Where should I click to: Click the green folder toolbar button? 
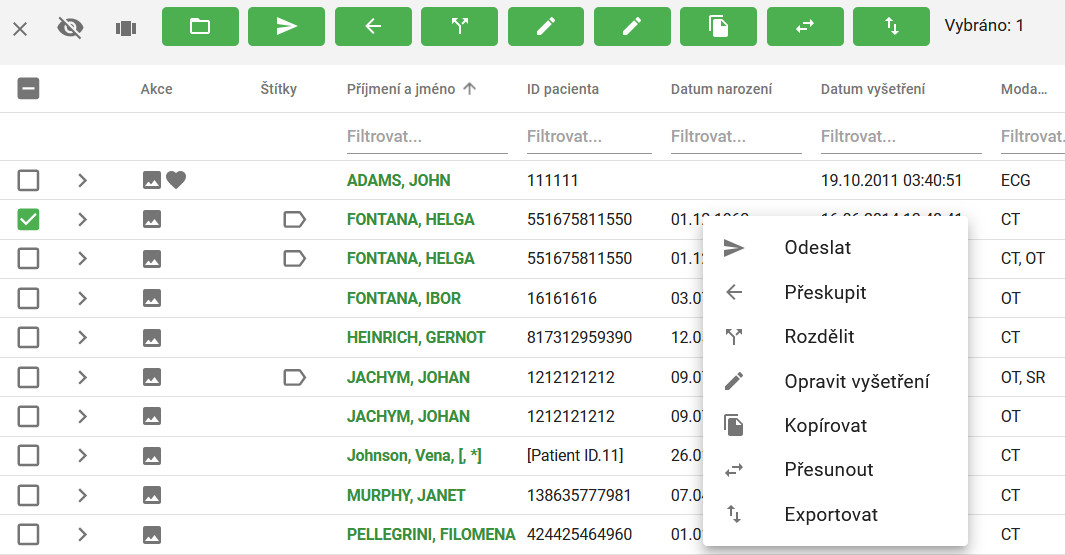click(x=200, y=26)
